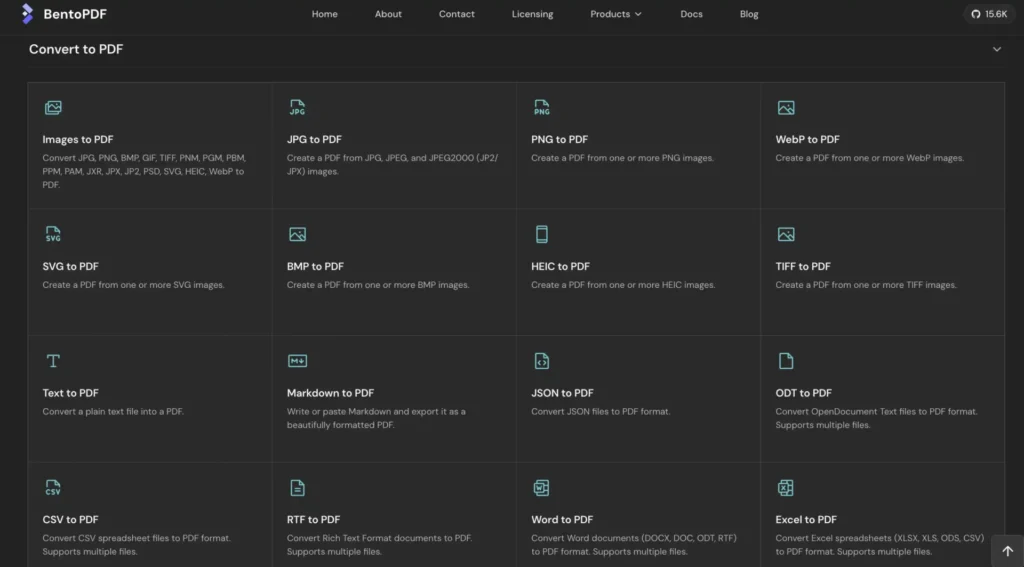
Task: Select the Excel to PDF title
Action: click(806, 520)
